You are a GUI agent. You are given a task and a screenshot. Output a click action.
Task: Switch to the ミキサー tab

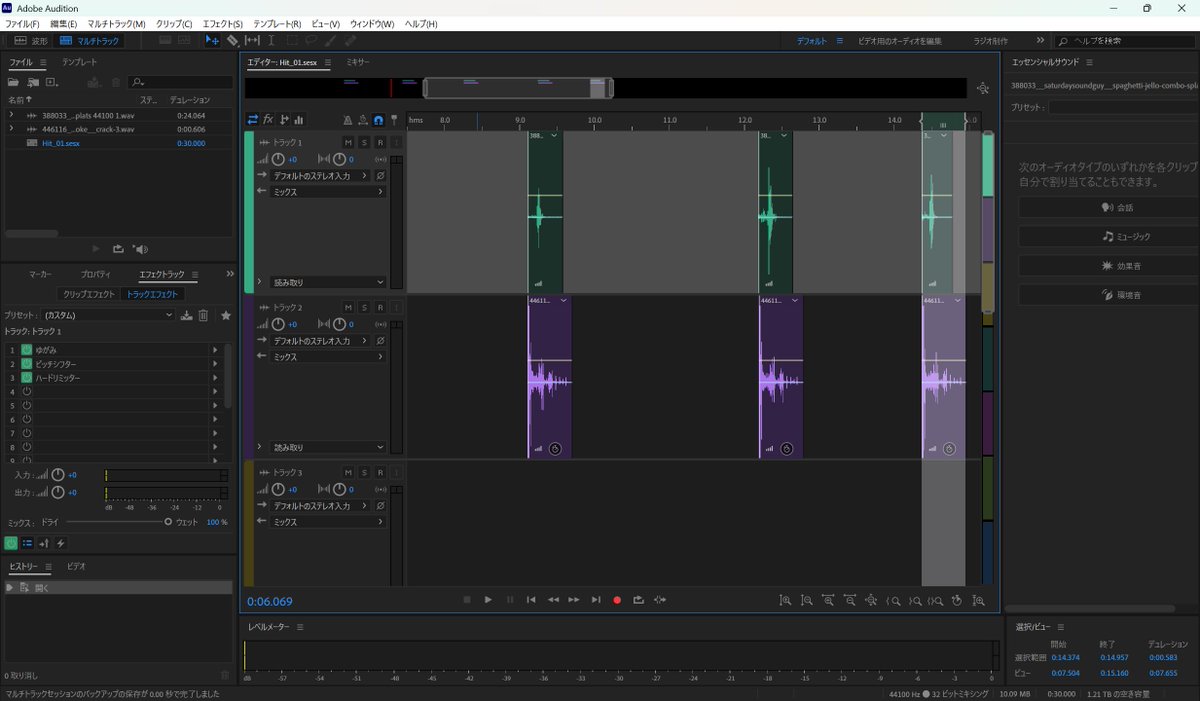pos(358,62)
